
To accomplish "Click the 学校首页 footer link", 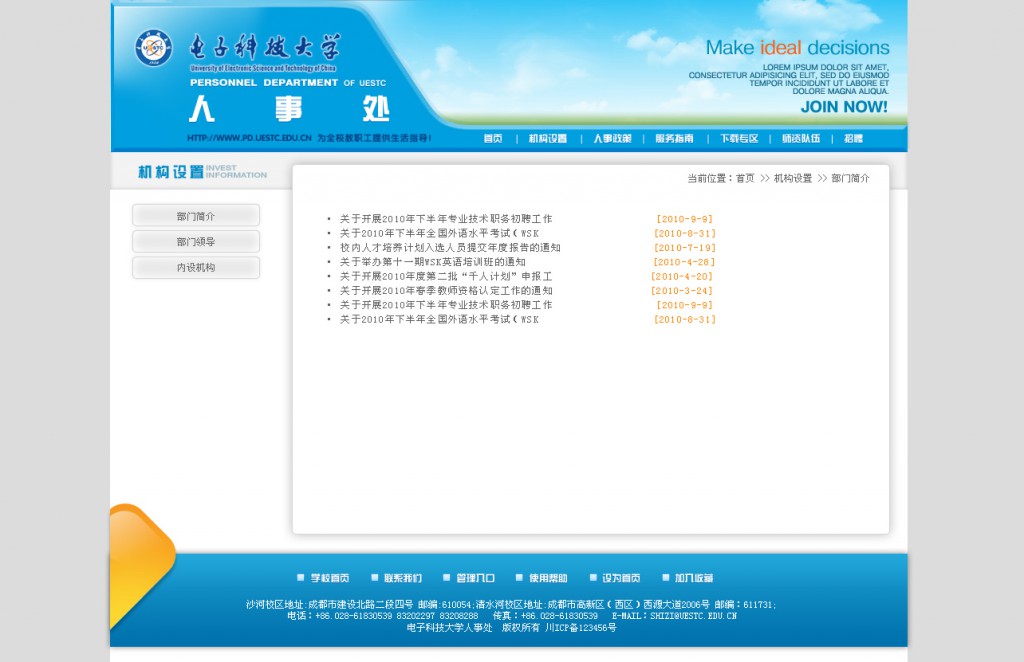I will point(329,578).
